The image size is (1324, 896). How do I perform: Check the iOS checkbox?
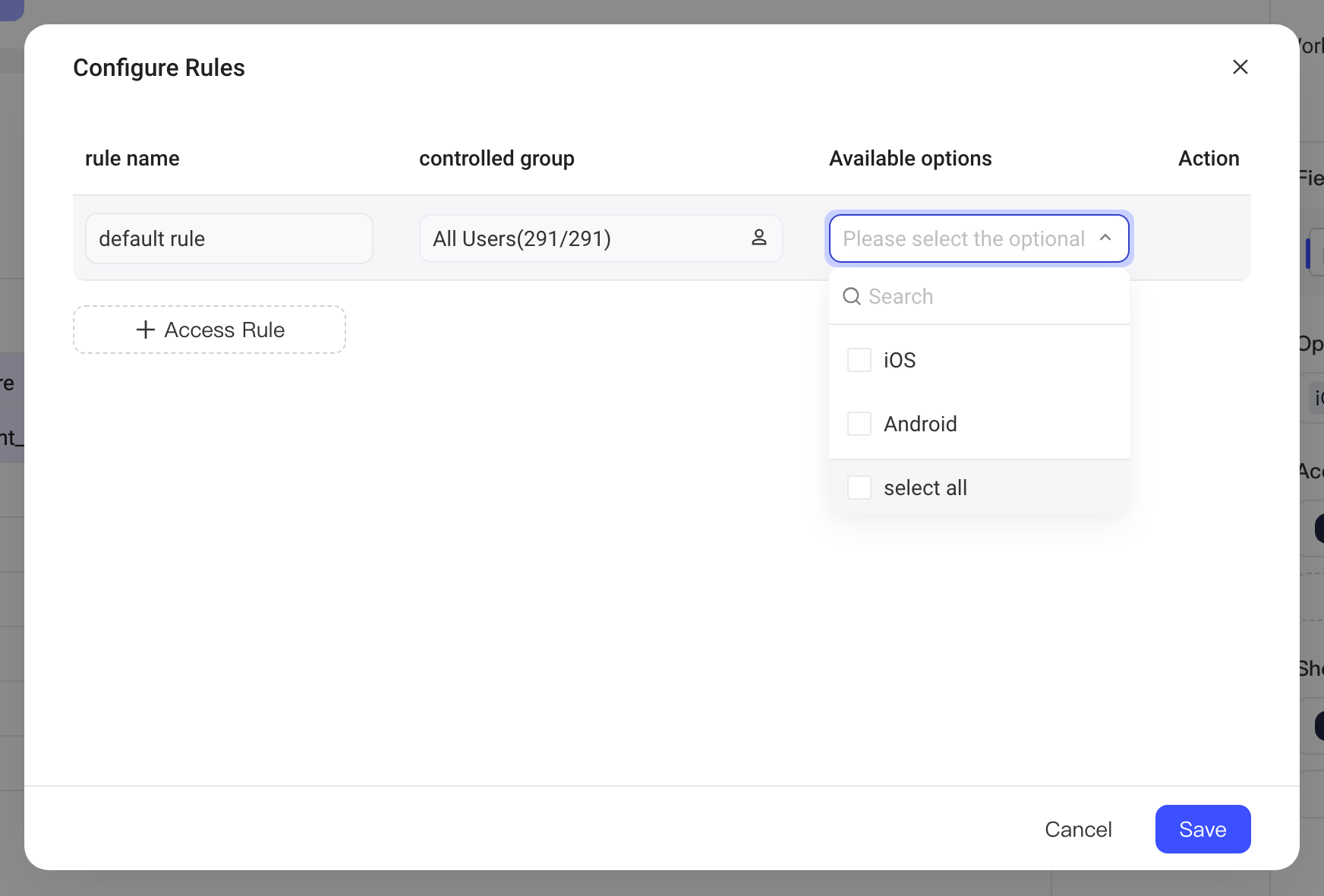(859, 360)
